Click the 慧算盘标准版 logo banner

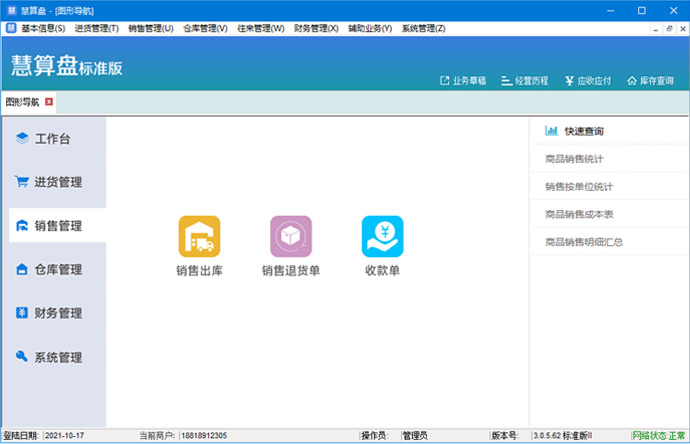pyautogui.click(x=66, y=66)
